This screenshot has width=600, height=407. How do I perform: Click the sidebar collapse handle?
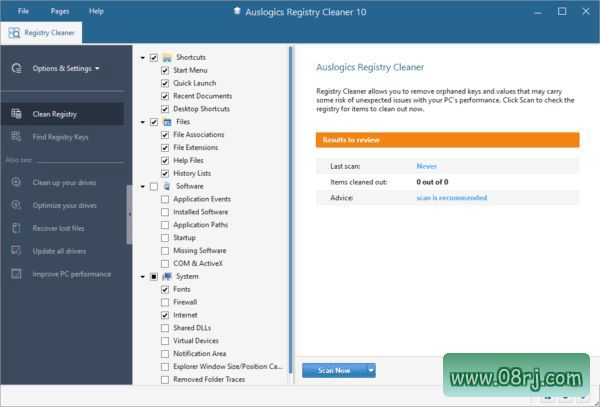129,214
